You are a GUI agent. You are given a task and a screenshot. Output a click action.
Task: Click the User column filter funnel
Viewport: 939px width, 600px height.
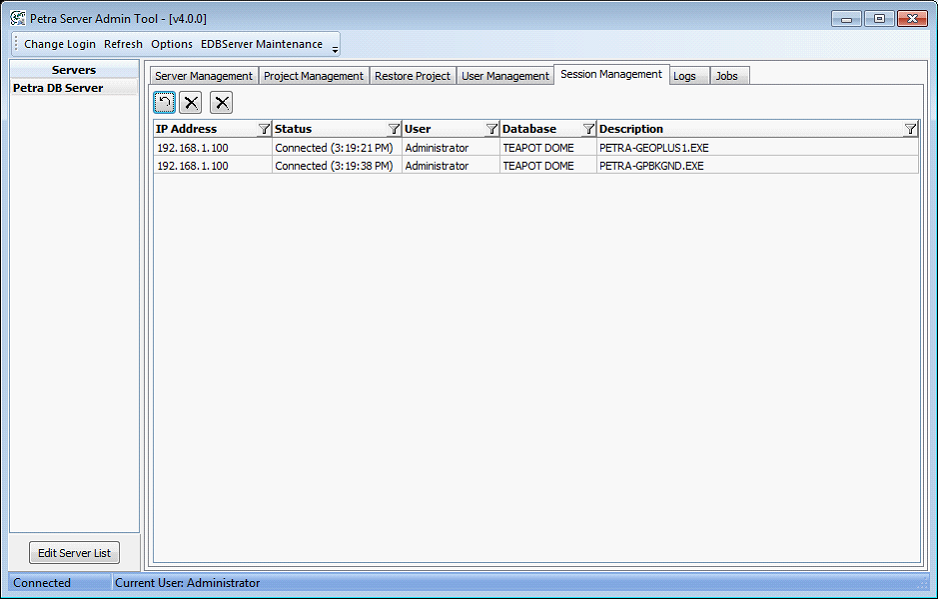(492, 129)
